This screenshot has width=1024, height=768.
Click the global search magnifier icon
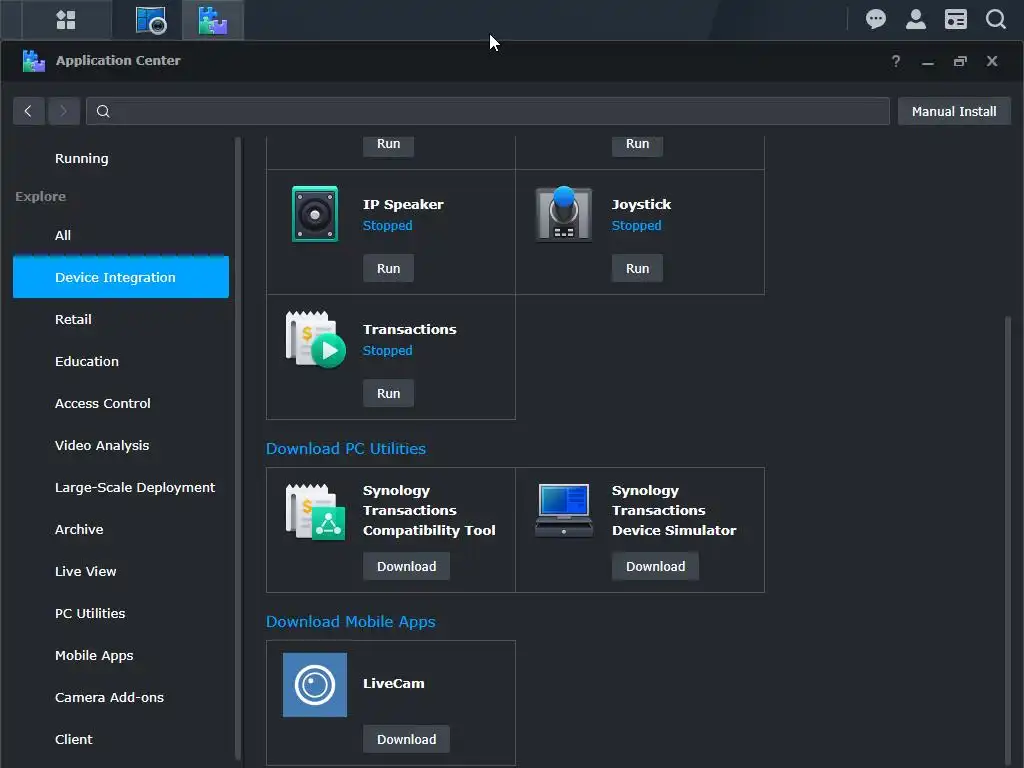click(996, 19)
